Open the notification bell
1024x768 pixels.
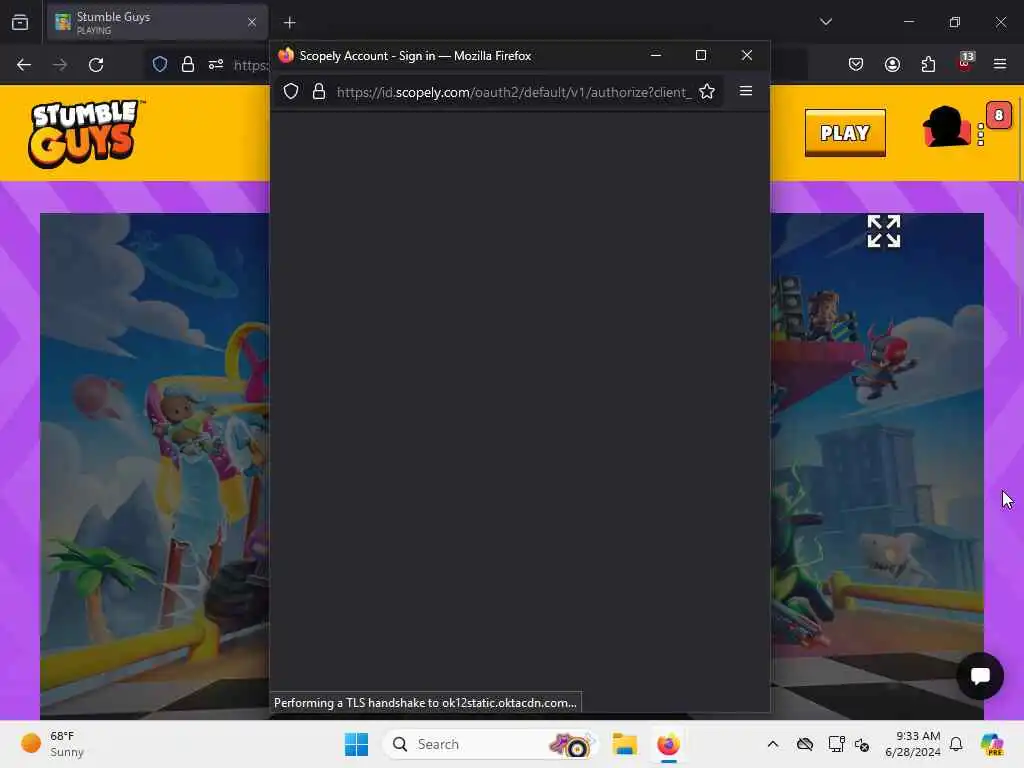pos(956,744)
